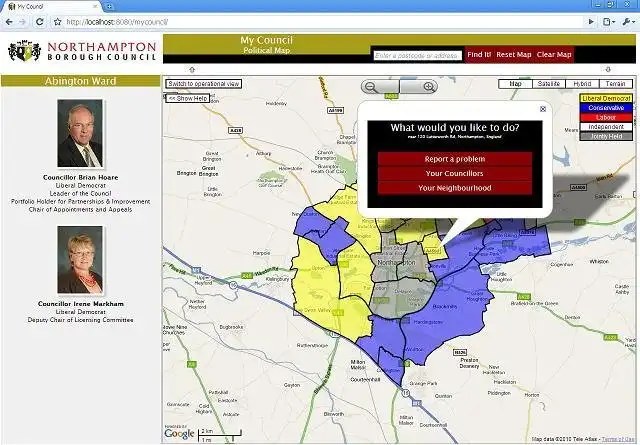Reload the page with the refresh icon
Image resolution: width=640 pixels, height=445 pixels.
click(x=40, y=22)
